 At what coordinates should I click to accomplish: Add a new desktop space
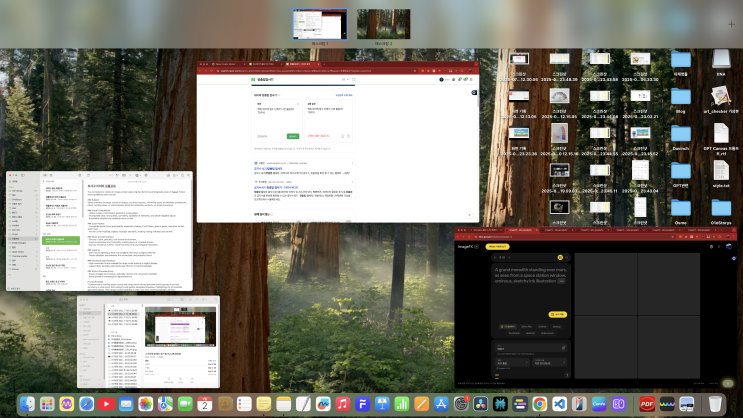point(731,24)
